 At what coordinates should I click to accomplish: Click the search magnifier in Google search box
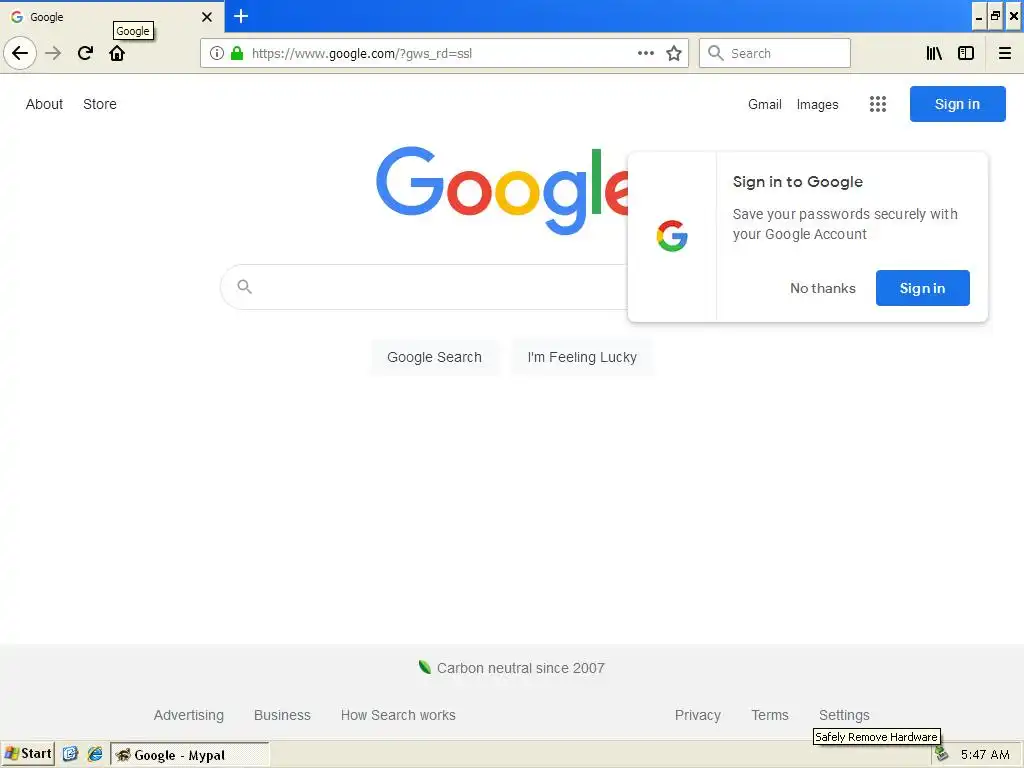[244, 286]
